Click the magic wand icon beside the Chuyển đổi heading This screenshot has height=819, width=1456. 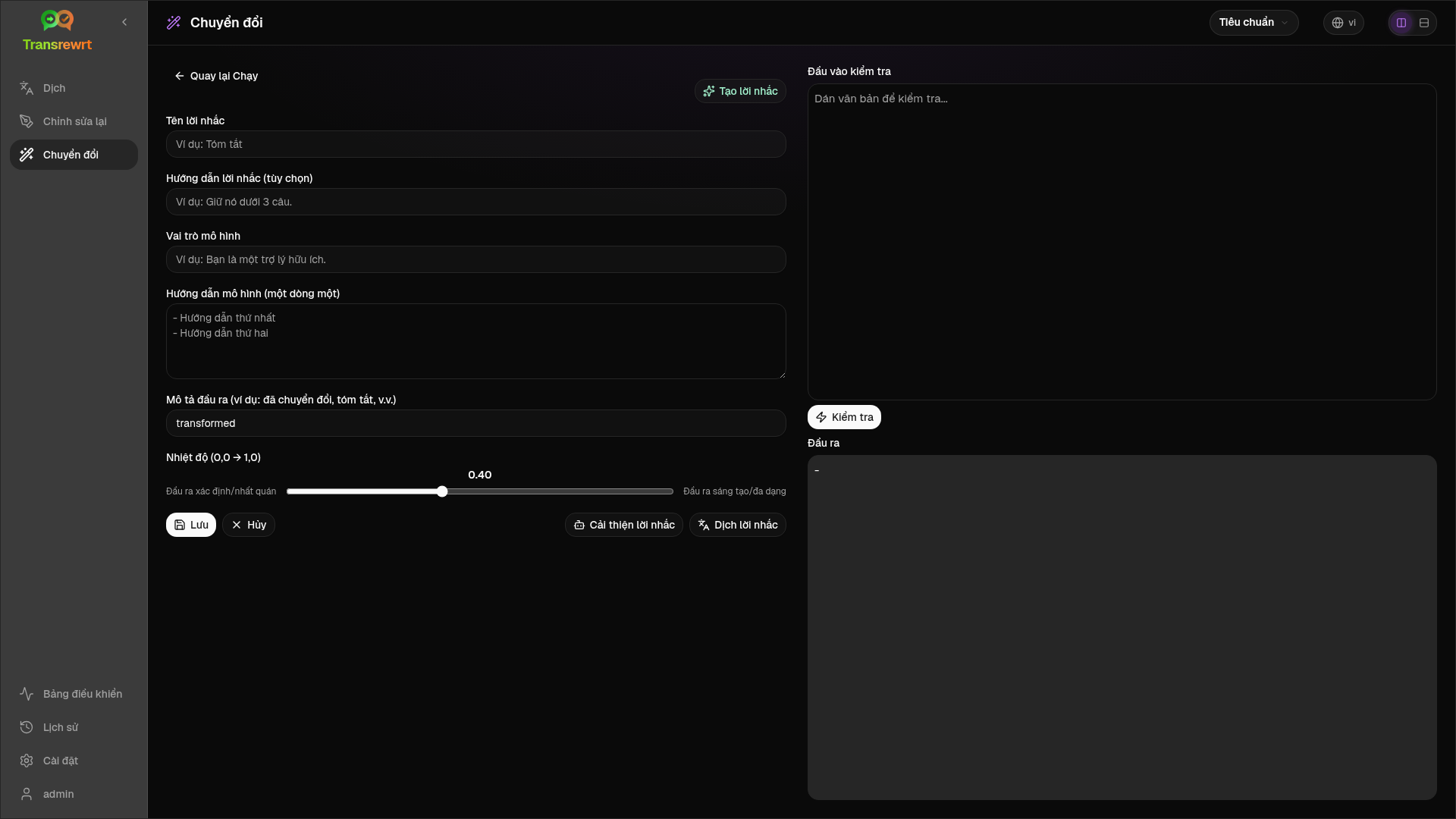pos(174,23)
